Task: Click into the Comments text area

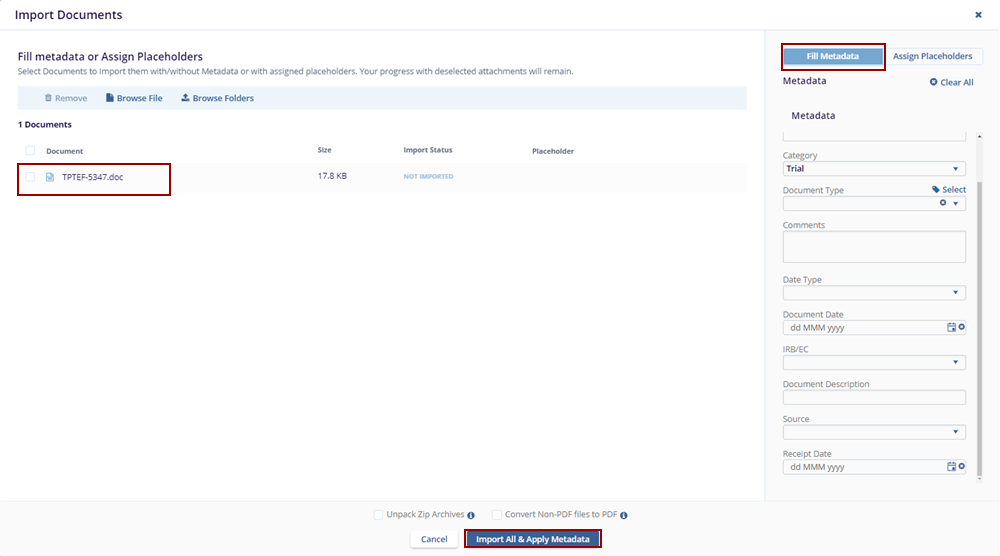Action: [x=873, y=247]
